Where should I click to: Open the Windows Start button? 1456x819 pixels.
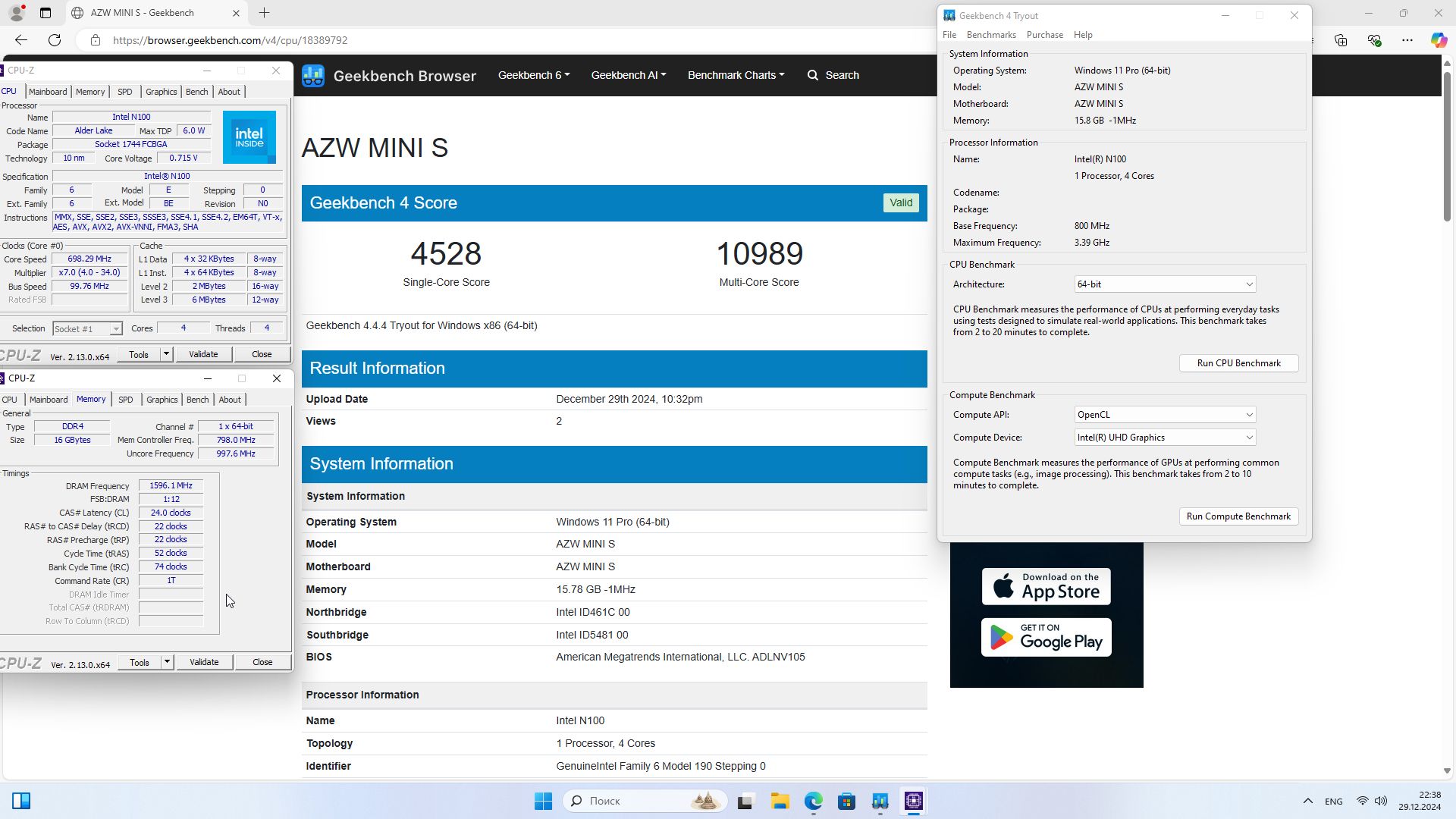[543, 801]
